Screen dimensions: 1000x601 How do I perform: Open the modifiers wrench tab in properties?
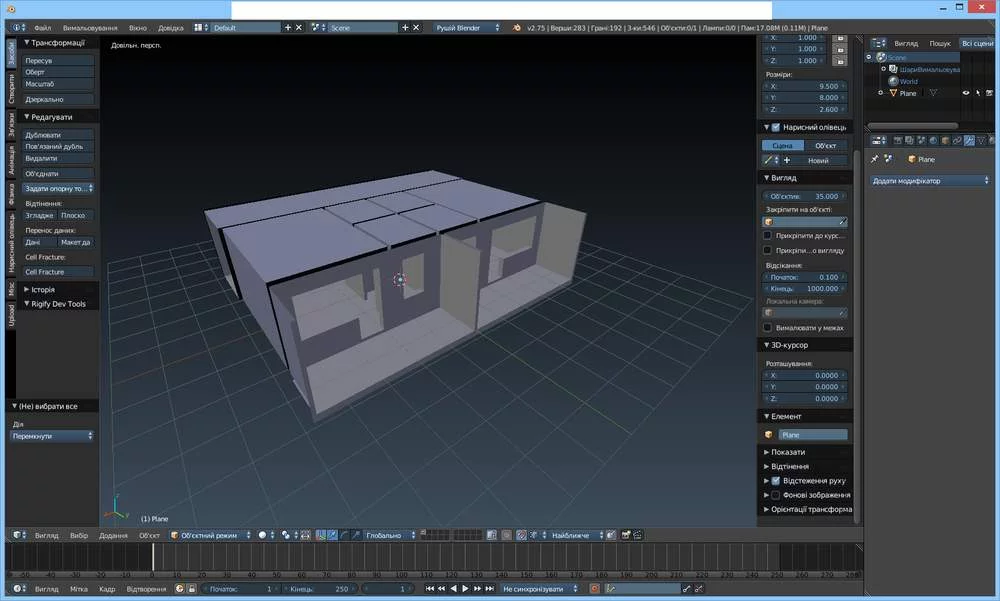coord(970,140)
